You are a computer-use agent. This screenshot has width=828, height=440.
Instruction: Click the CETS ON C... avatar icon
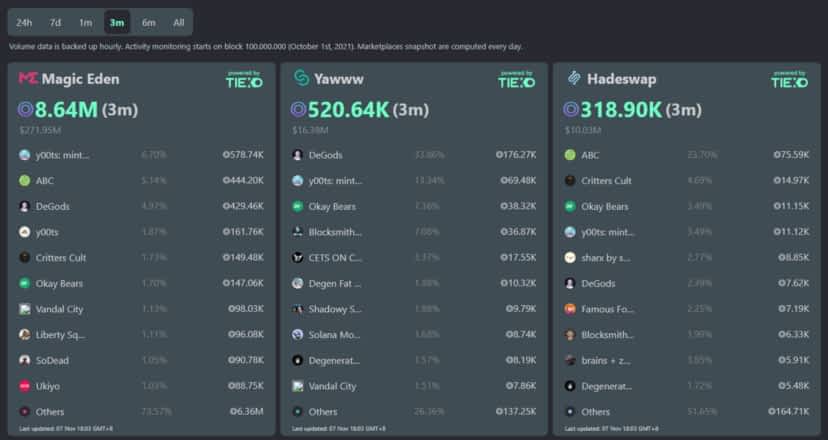[298, 257]
